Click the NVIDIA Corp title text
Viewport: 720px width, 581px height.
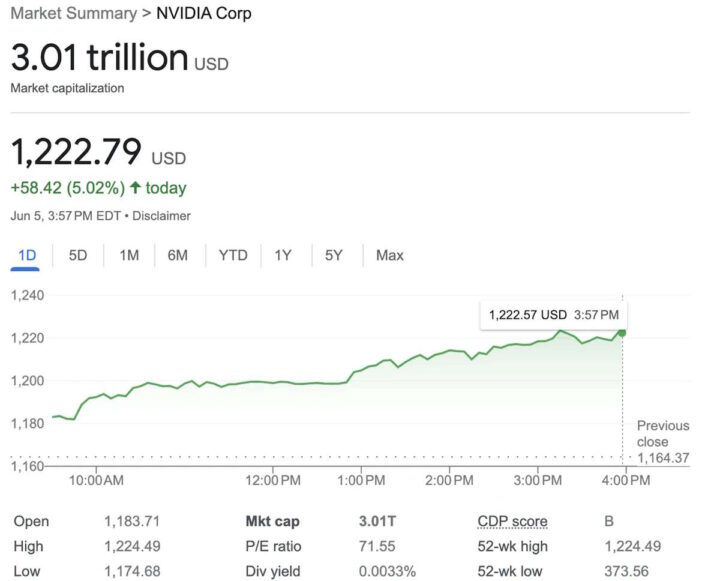[204, 13]
